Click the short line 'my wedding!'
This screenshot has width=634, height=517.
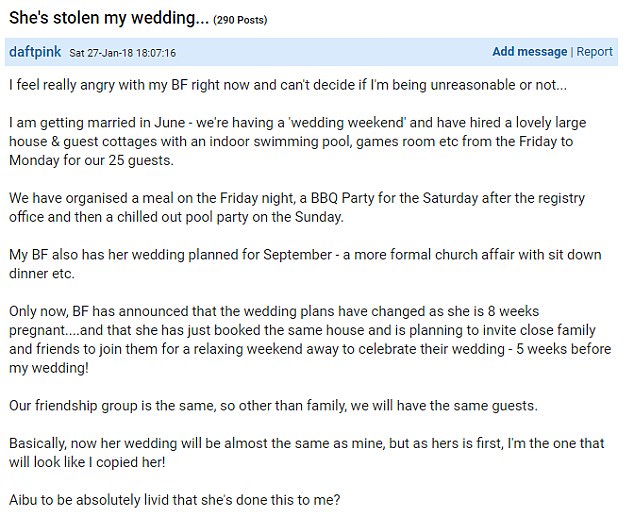pyautogui.click(x=49, y=368)
